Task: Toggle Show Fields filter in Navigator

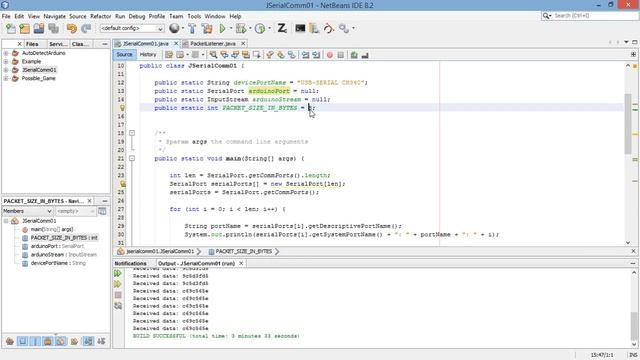Action: coord(22,341)
